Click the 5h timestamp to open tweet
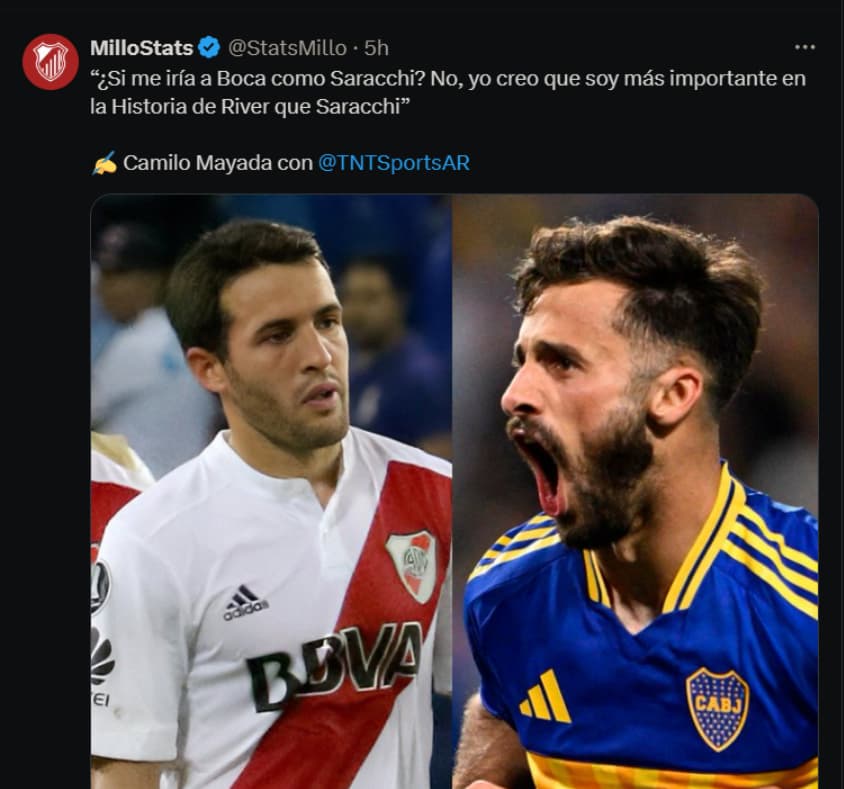The height and width of the screenshot is (789, 844). pyautogui.click(x=376, y=48)
